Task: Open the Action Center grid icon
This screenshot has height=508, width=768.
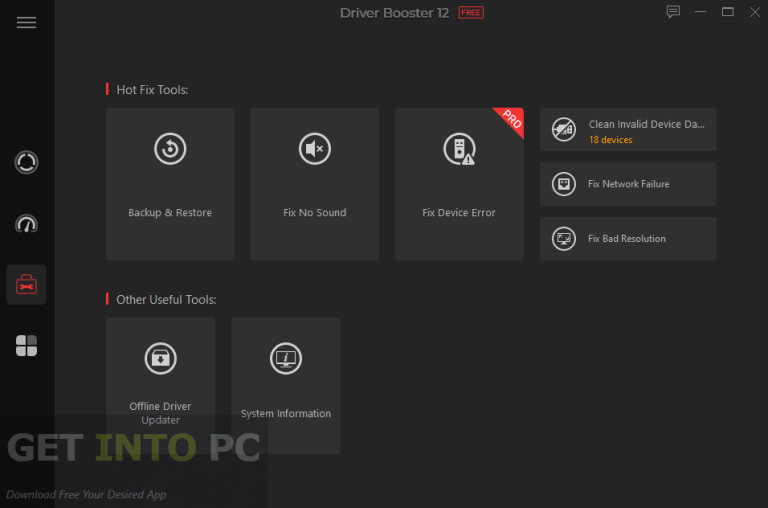Action: click(26, 346)
